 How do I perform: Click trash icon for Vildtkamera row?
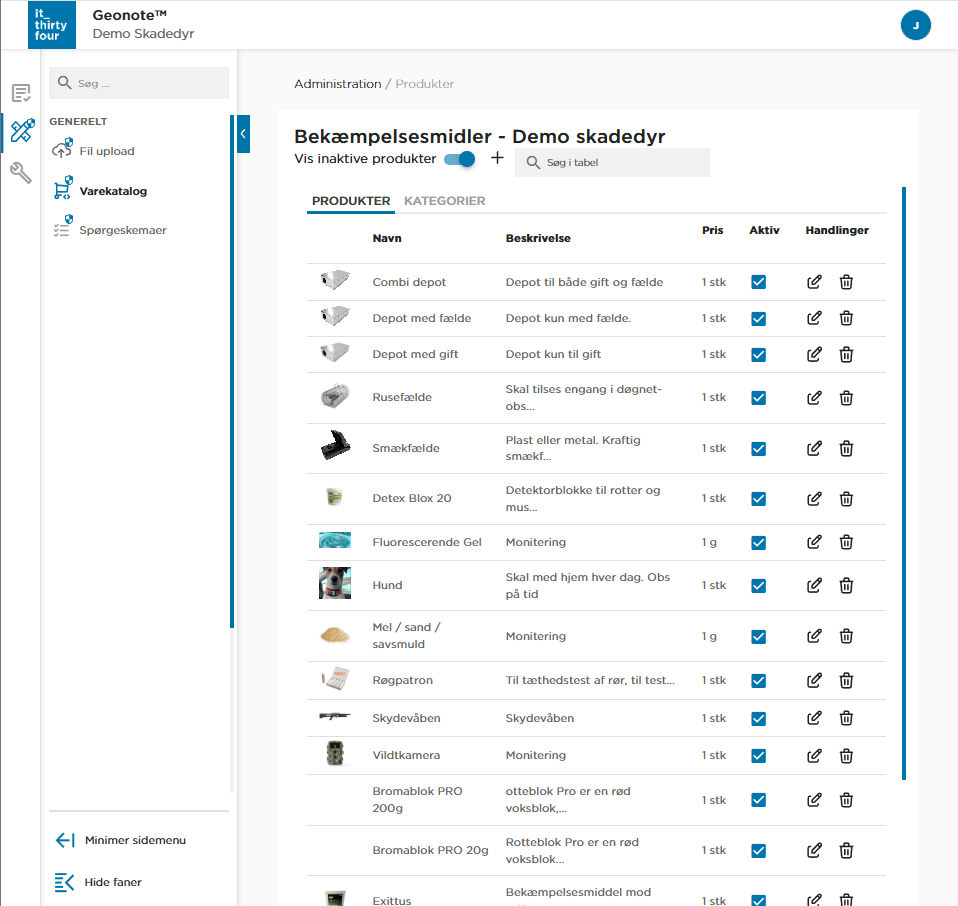click(x=846, y=755)
